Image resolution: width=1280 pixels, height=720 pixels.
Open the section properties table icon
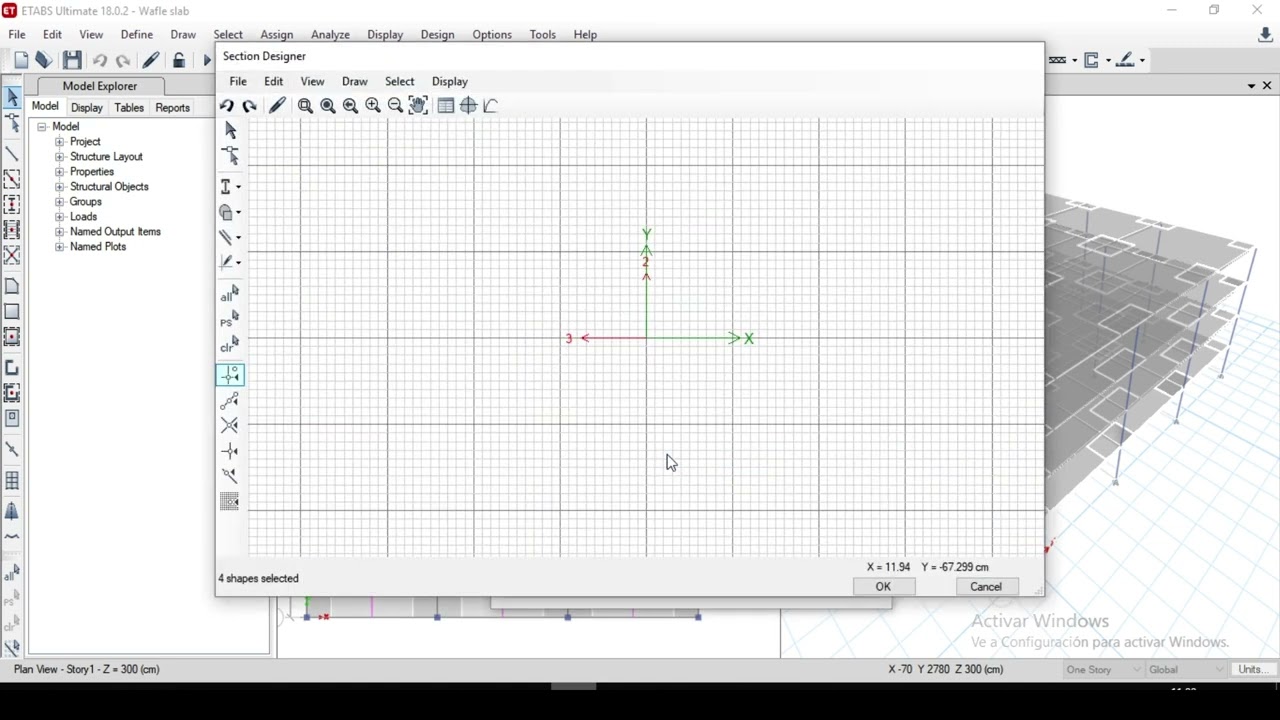tap(446, 105)
